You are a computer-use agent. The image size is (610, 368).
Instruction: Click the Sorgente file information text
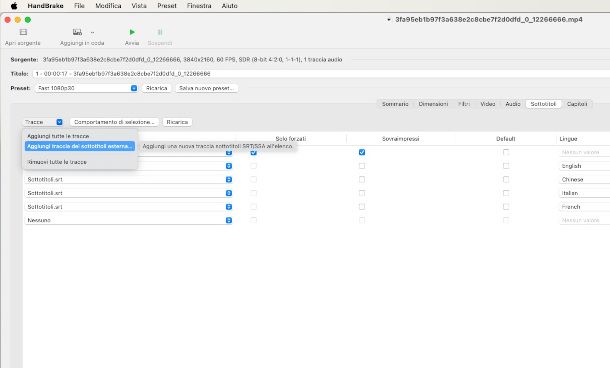coord(192,60)
